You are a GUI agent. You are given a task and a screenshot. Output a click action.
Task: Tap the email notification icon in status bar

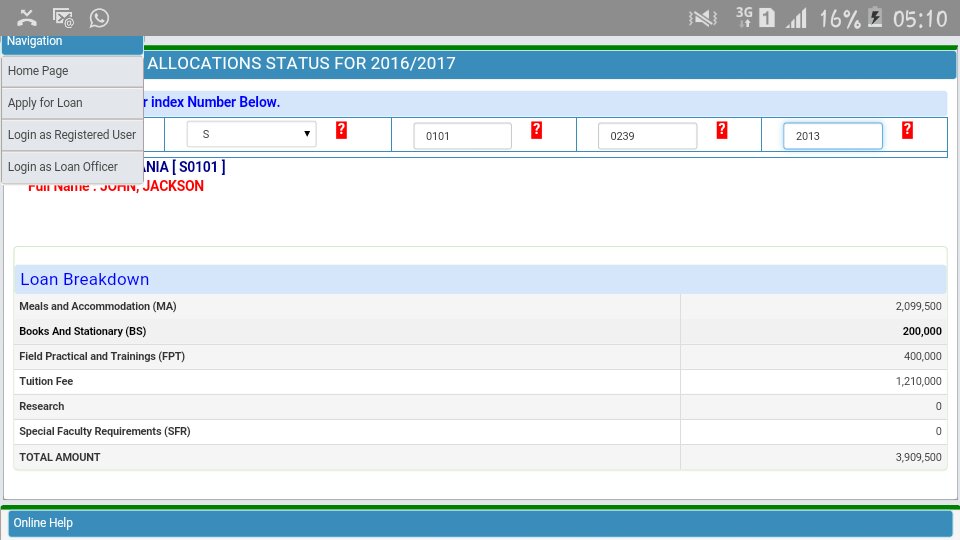pos(63,18)
